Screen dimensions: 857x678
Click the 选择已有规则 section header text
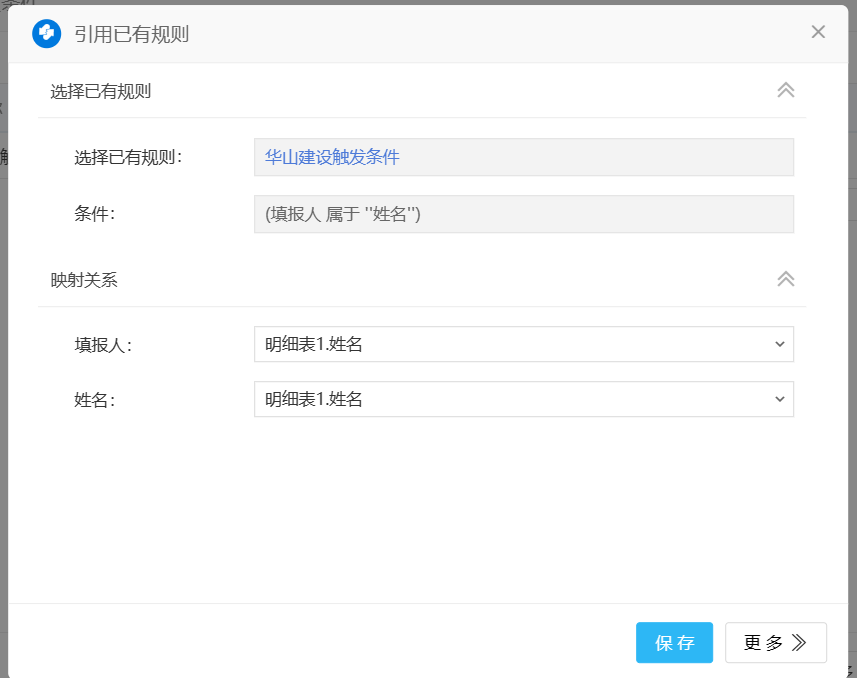coord(101,92)
